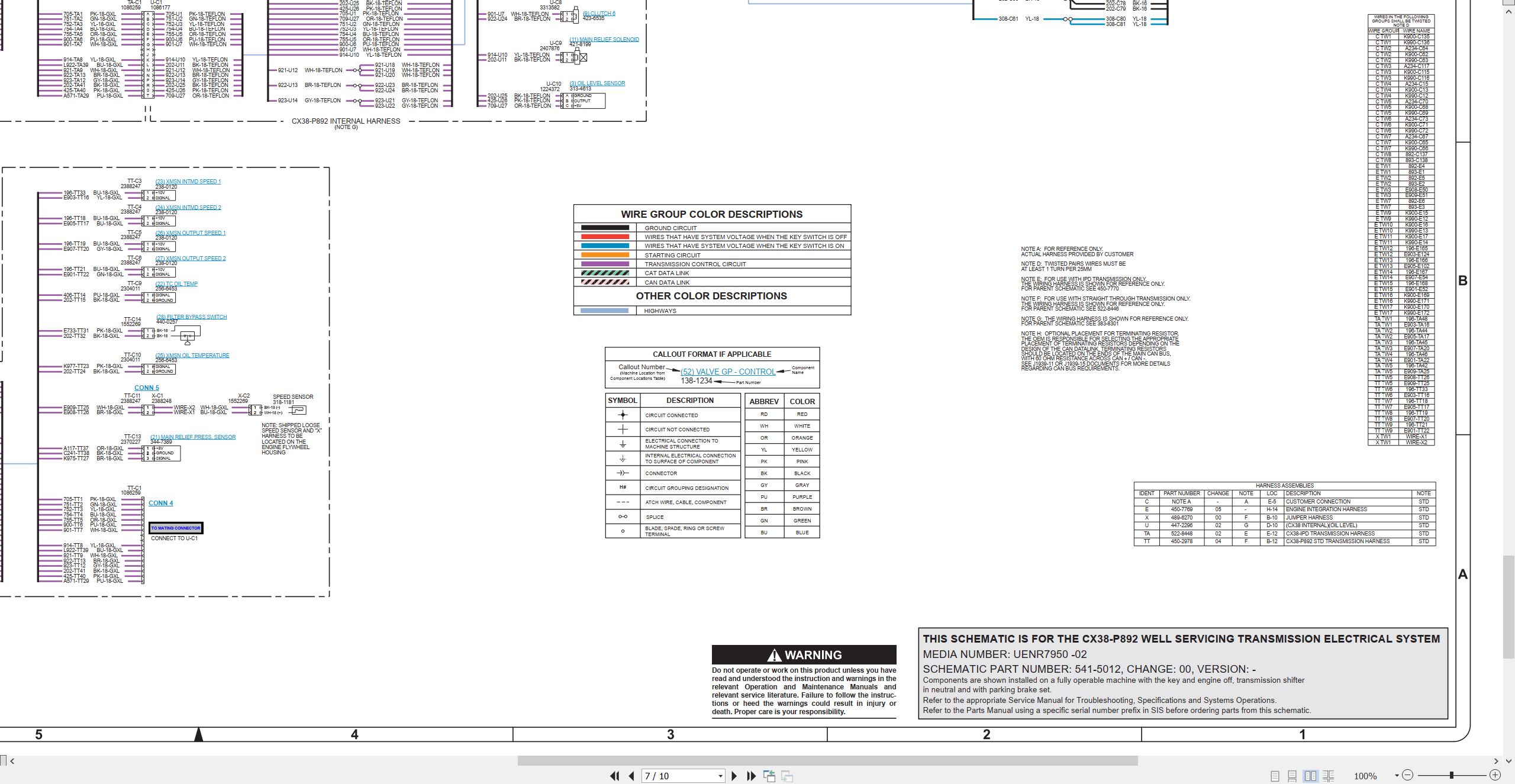Open the (28) FILTER BYPASS SWITCH link

192,317
